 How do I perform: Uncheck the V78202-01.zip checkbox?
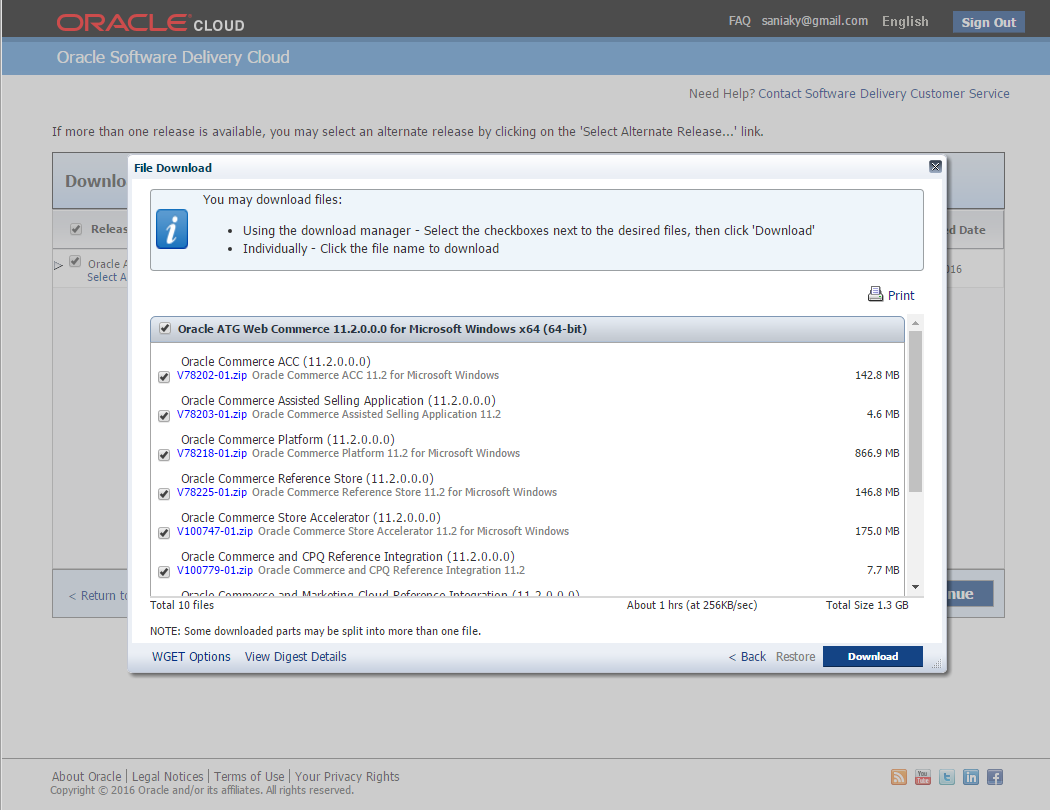pyautogui.click(x=164, y=377)
